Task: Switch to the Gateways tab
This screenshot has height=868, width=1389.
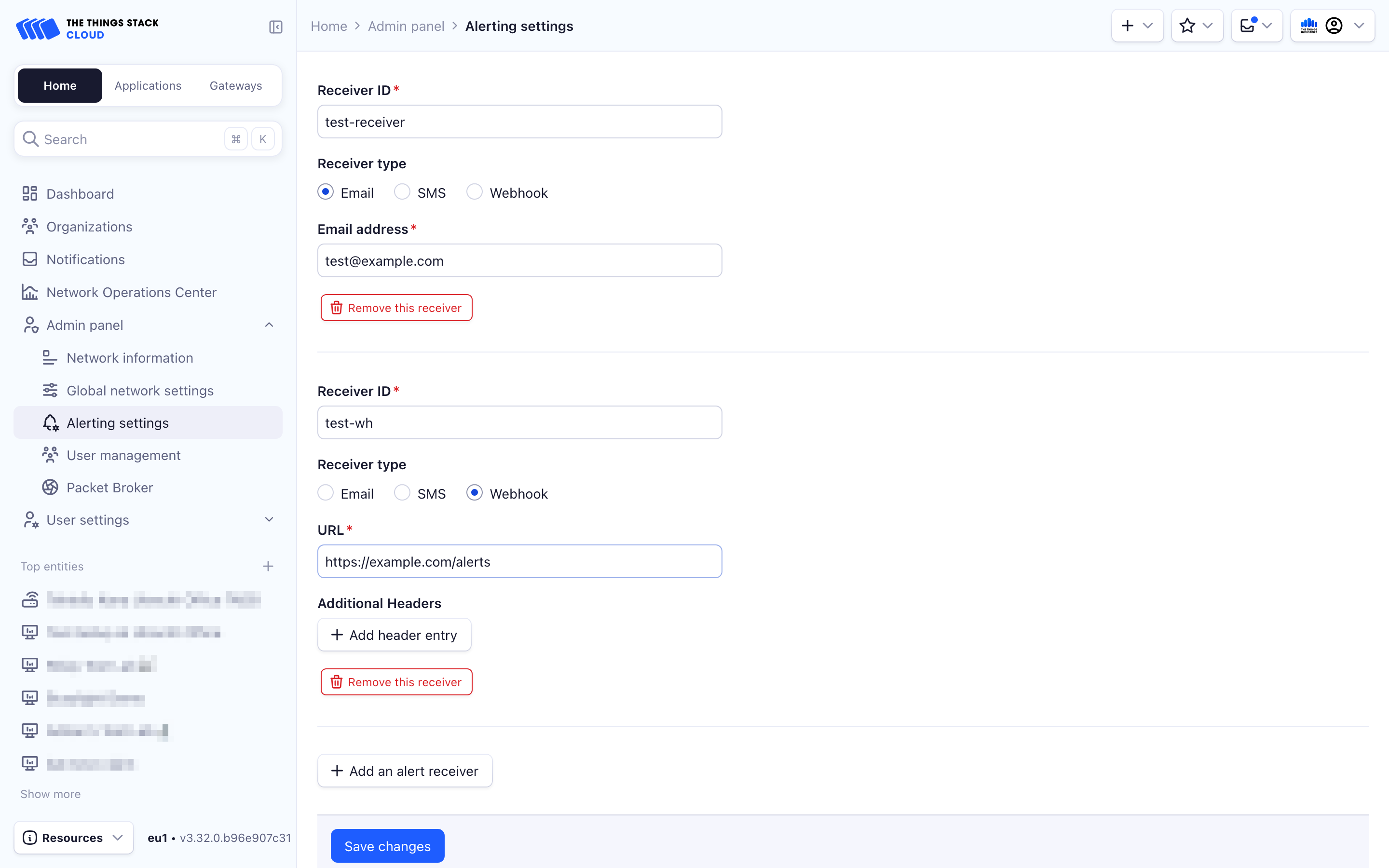Action: [x=235, y=85]
